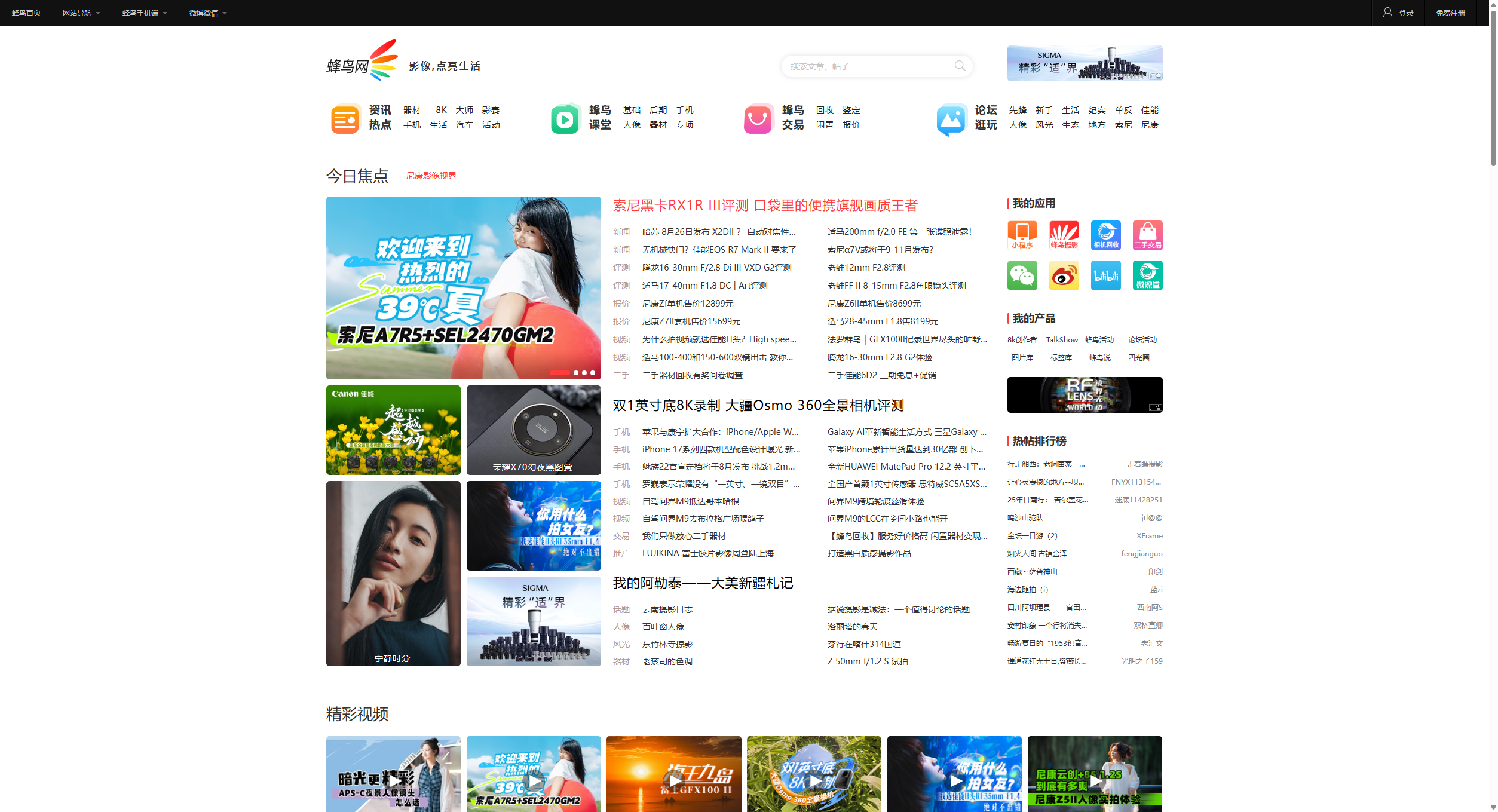Viewport: 1498px width, 812px height.
Task: Open the 小程序 app icon
Action: point(1022,235)
